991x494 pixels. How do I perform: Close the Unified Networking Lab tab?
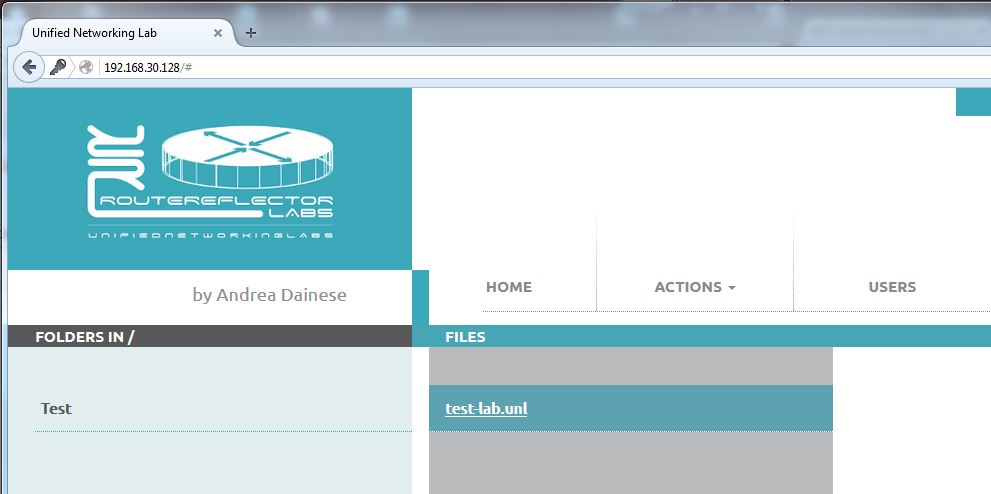(218, 33)
